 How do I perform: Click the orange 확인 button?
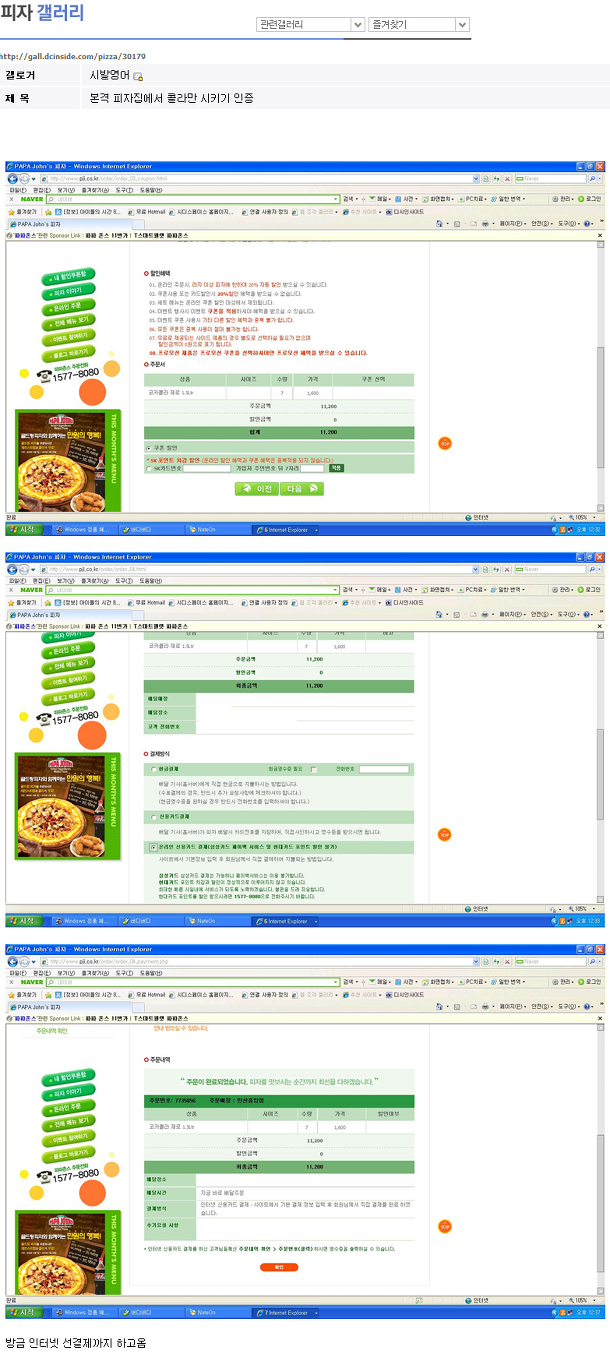tap(278, 1267)
